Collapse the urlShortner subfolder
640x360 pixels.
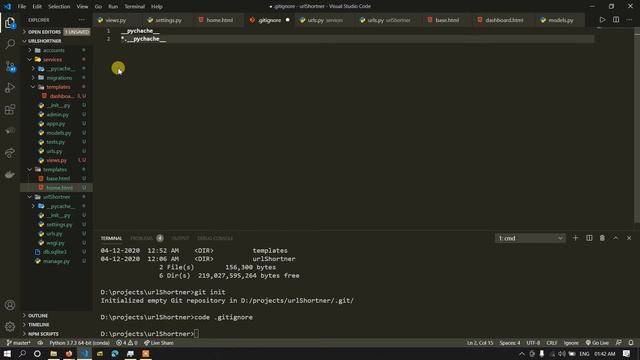click(x=56, y=197)
